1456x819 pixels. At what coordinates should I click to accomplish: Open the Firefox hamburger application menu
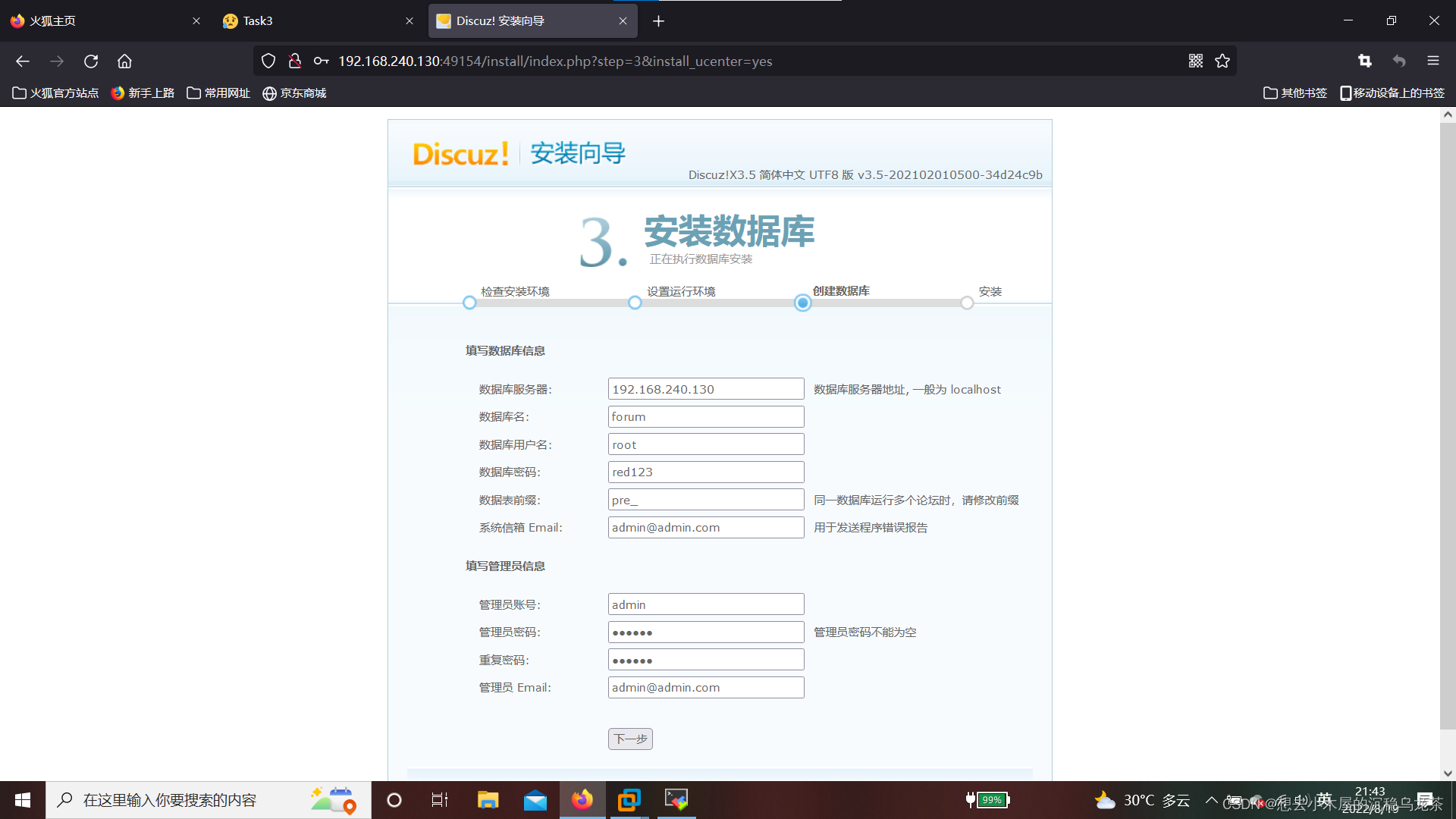coord(1433,61)
